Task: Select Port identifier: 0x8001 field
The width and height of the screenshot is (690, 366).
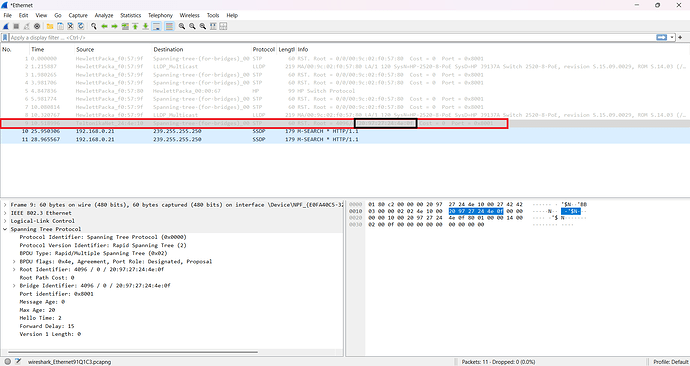Action: coord(56,294)
